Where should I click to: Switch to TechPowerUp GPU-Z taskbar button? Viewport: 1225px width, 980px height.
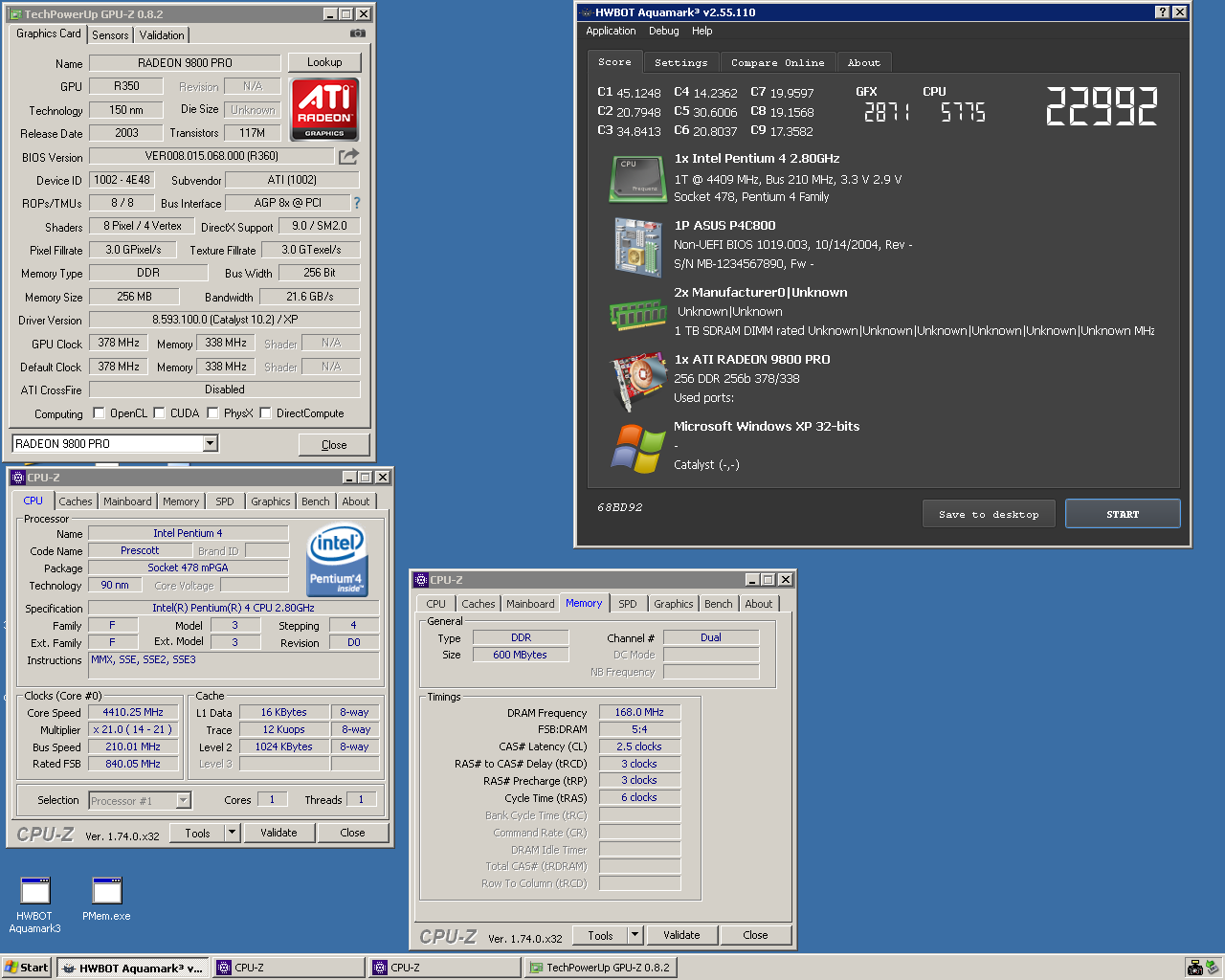point(601,968)
